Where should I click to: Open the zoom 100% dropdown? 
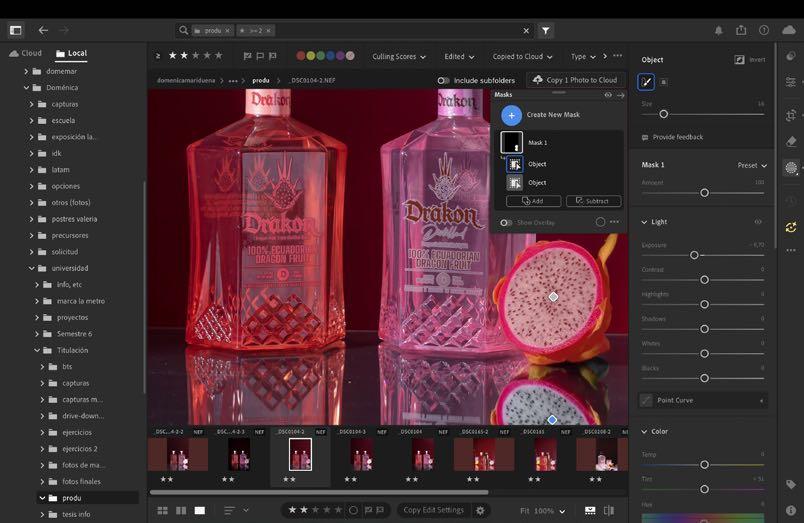[549, 511]
